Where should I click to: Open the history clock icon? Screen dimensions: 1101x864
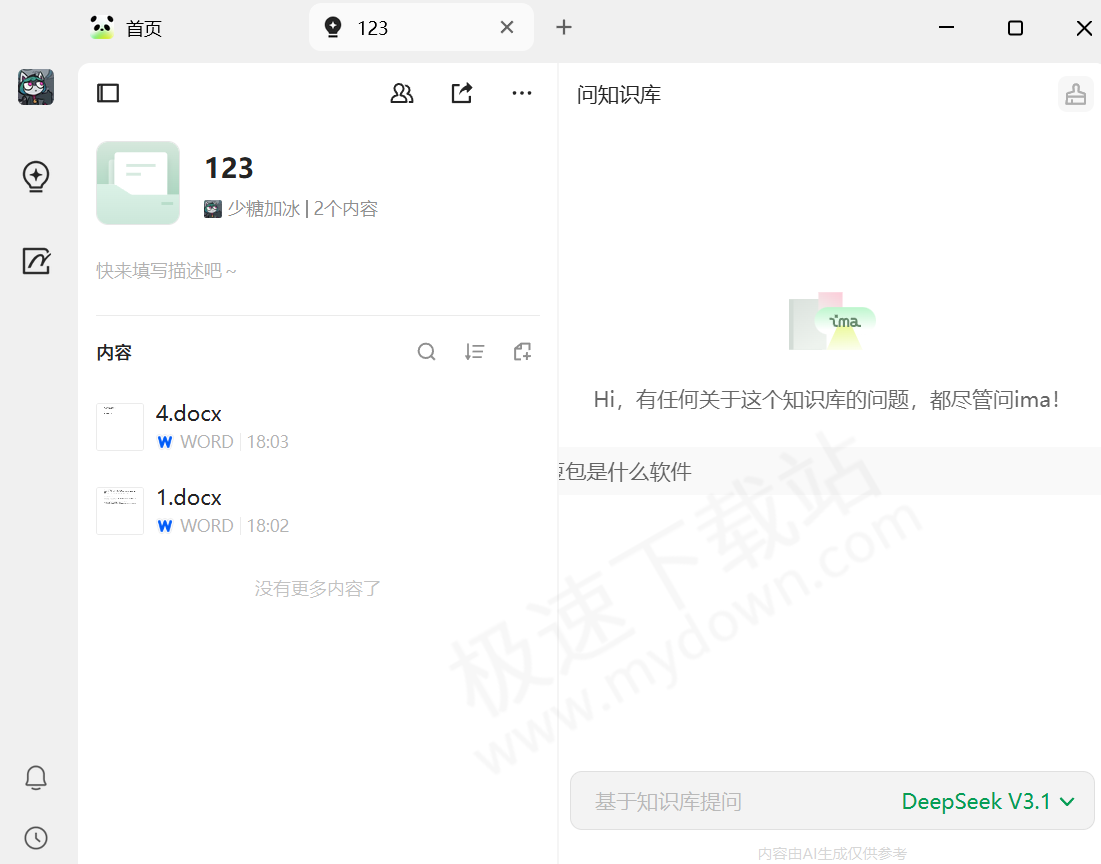coord(36,837)
